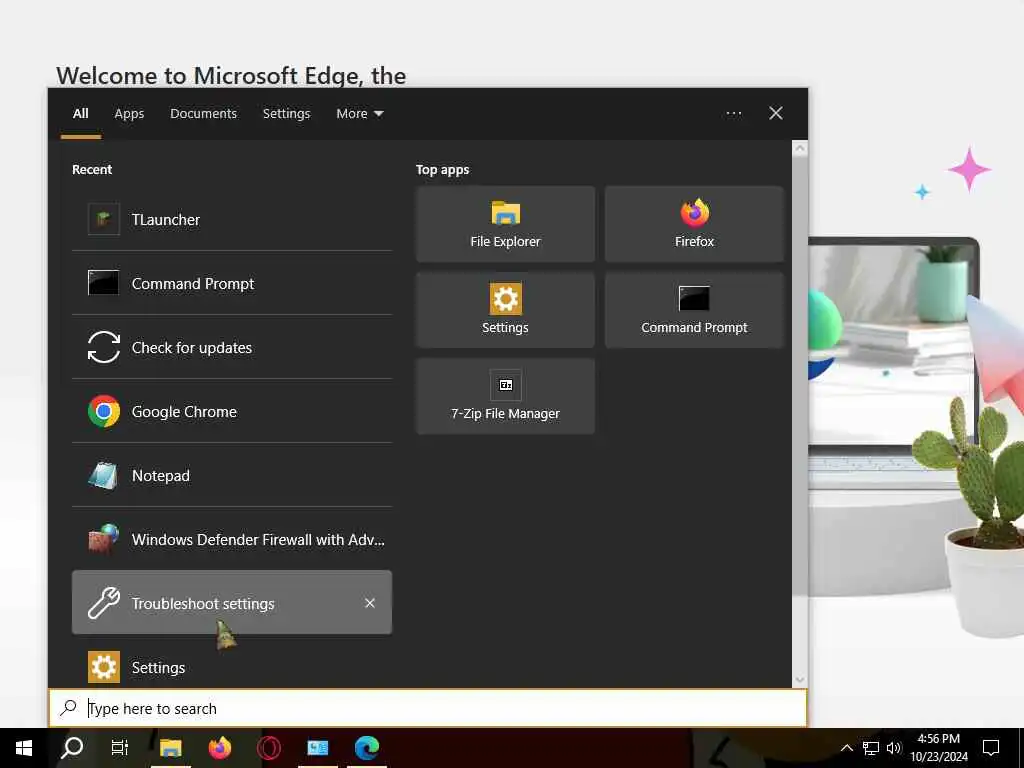The image size is (1024, 768).
Task: Show hidden system tray icons
Action: (x=846, y=748)
